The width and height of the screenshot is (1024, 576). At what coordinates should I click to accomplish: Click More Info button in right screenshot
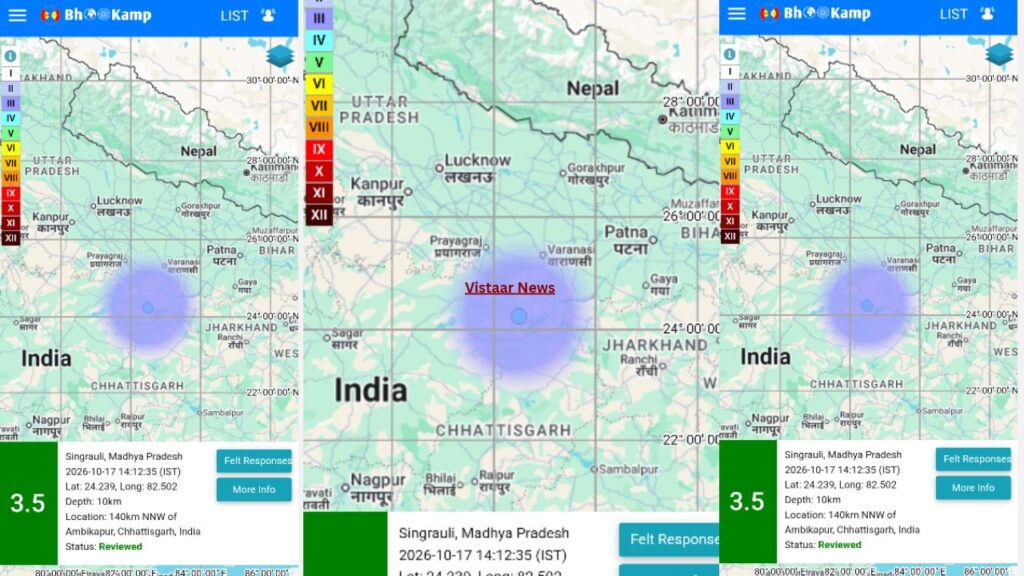(973, 488)
